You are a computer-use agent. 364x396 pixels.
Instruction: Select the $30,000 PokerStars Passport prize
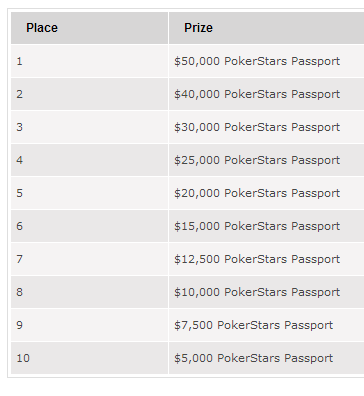[x=257, y=127]
